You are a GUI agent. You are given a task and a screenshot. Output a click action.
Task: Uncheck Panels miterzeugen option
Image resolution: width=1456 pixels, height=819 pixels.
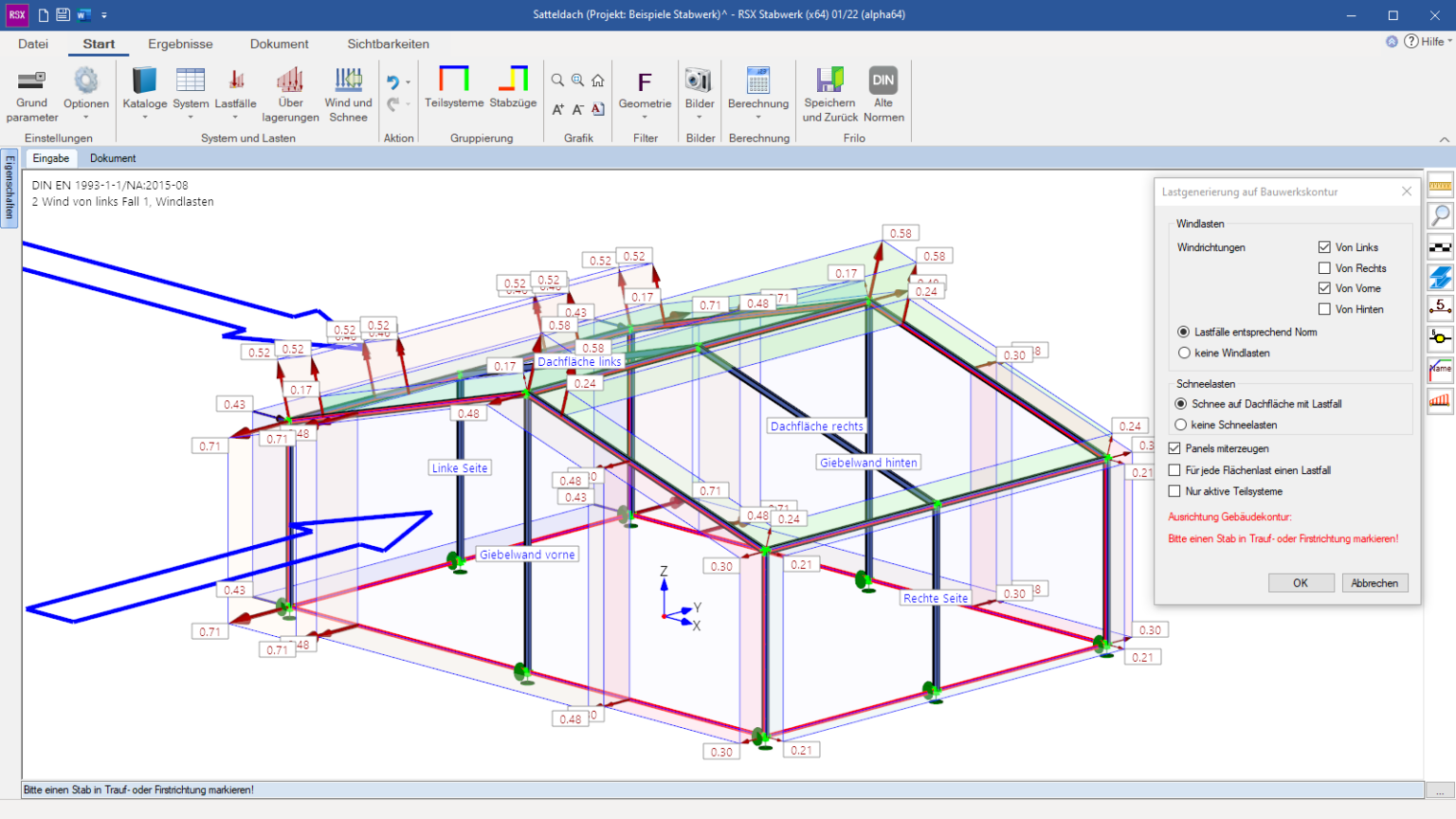[1174, 448]
